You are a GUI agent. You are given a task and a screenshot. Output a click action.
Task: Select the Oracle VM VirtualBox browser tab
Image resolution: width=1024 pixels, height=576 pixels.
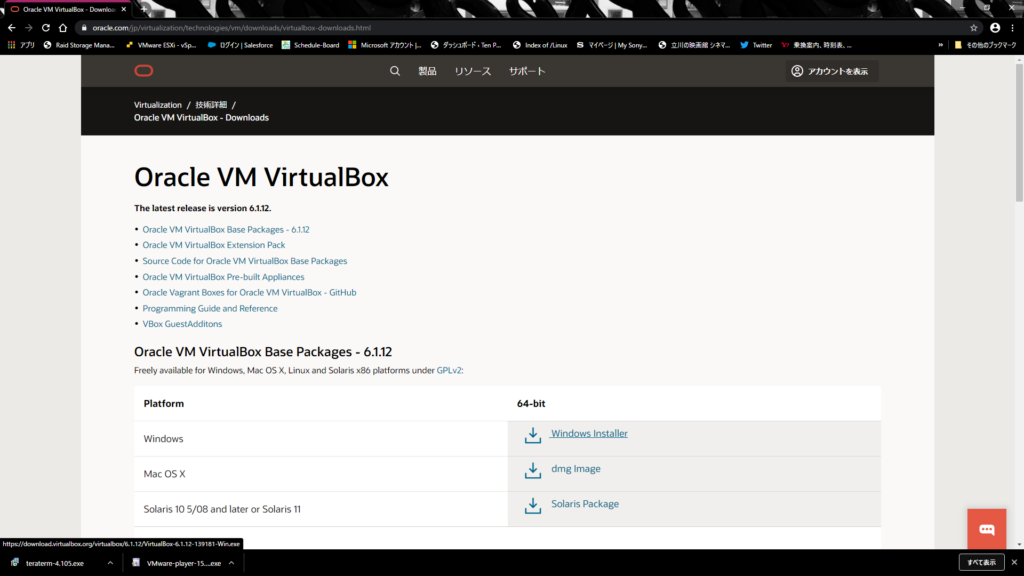pyautogui.click(x=68, y=9)
